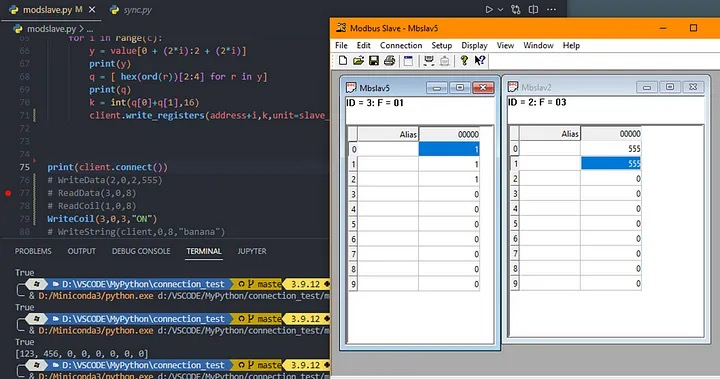Click the Connect icon in Modbus Slave toolbar
This screenshot has height=379, width=720.
(429, 61)
